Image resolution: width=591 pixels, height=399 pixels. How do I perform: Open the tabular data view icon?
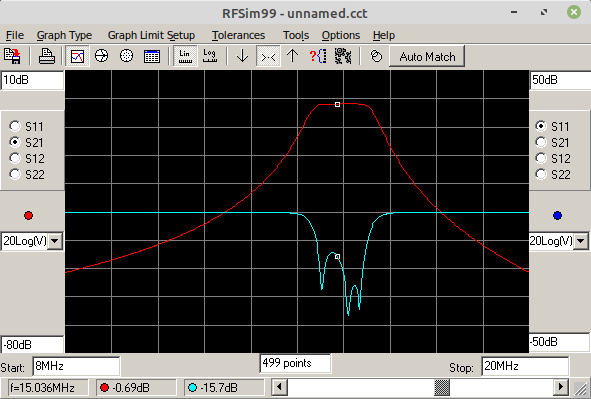[x=152, y=56]
